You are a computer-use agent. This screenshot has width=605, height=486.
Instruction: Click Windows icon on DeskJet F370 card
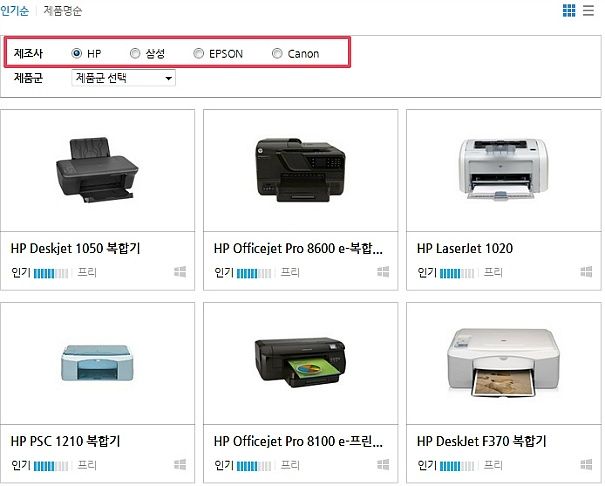pos(586,465)
